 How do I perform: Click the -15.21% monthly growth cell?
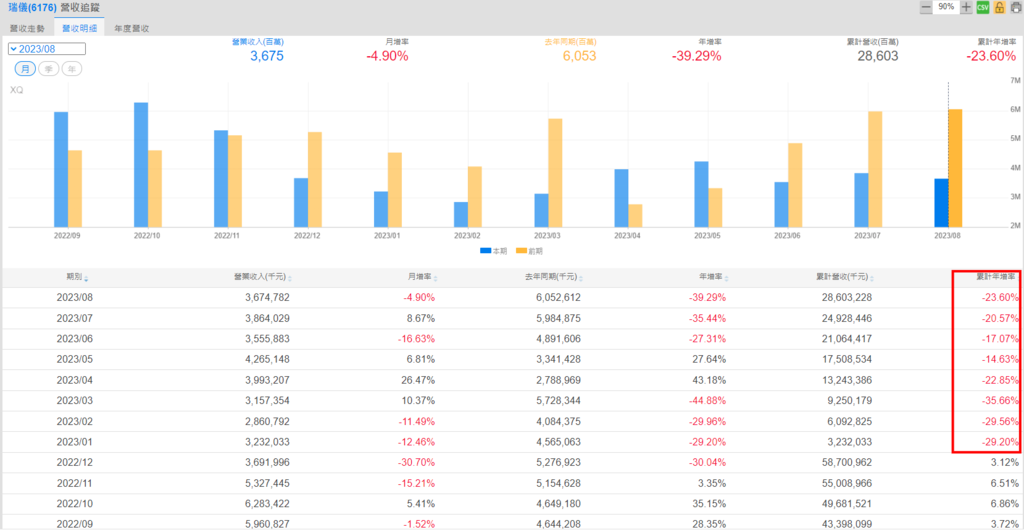point(415,484)
